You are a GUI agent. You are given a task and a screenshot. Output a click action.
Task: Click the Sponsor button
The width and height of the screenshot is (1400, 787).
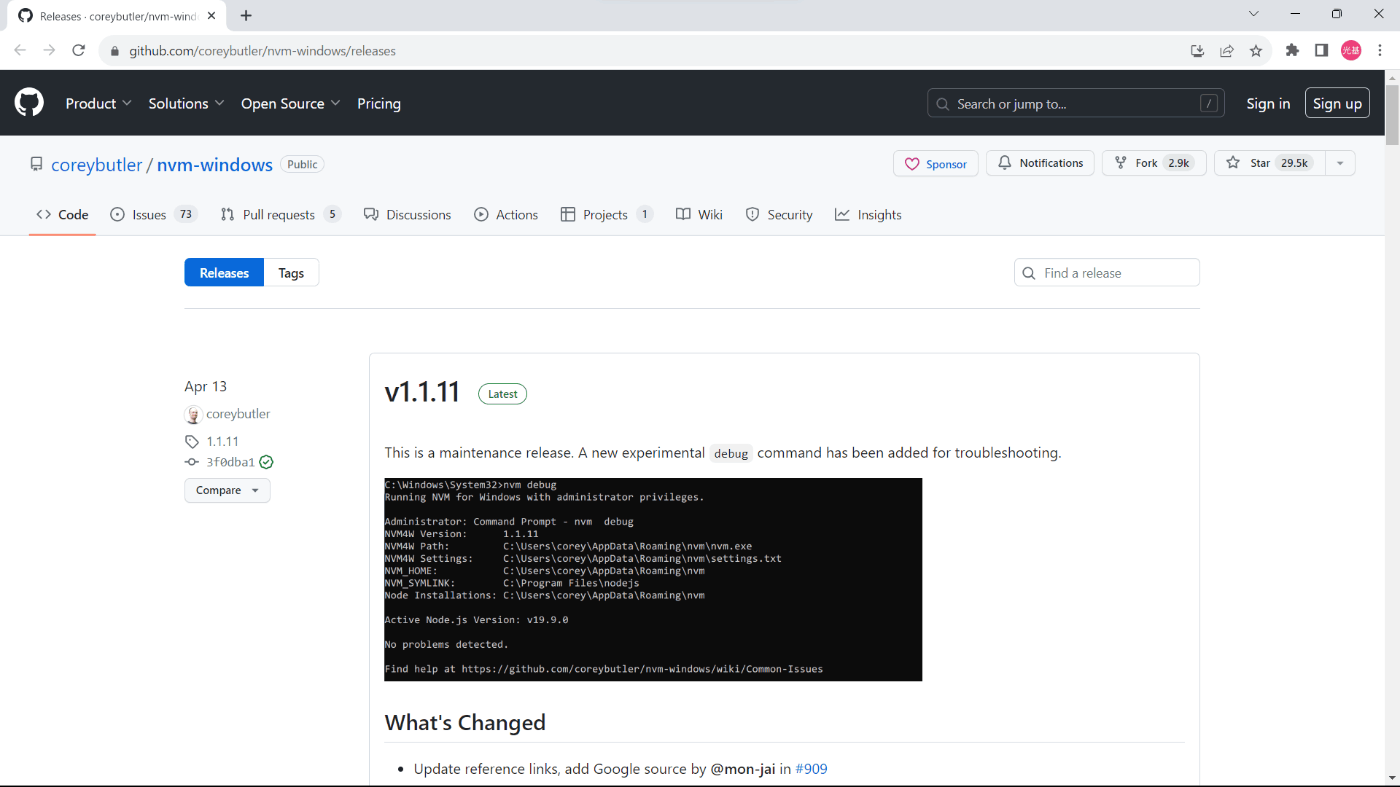(936, 163)
